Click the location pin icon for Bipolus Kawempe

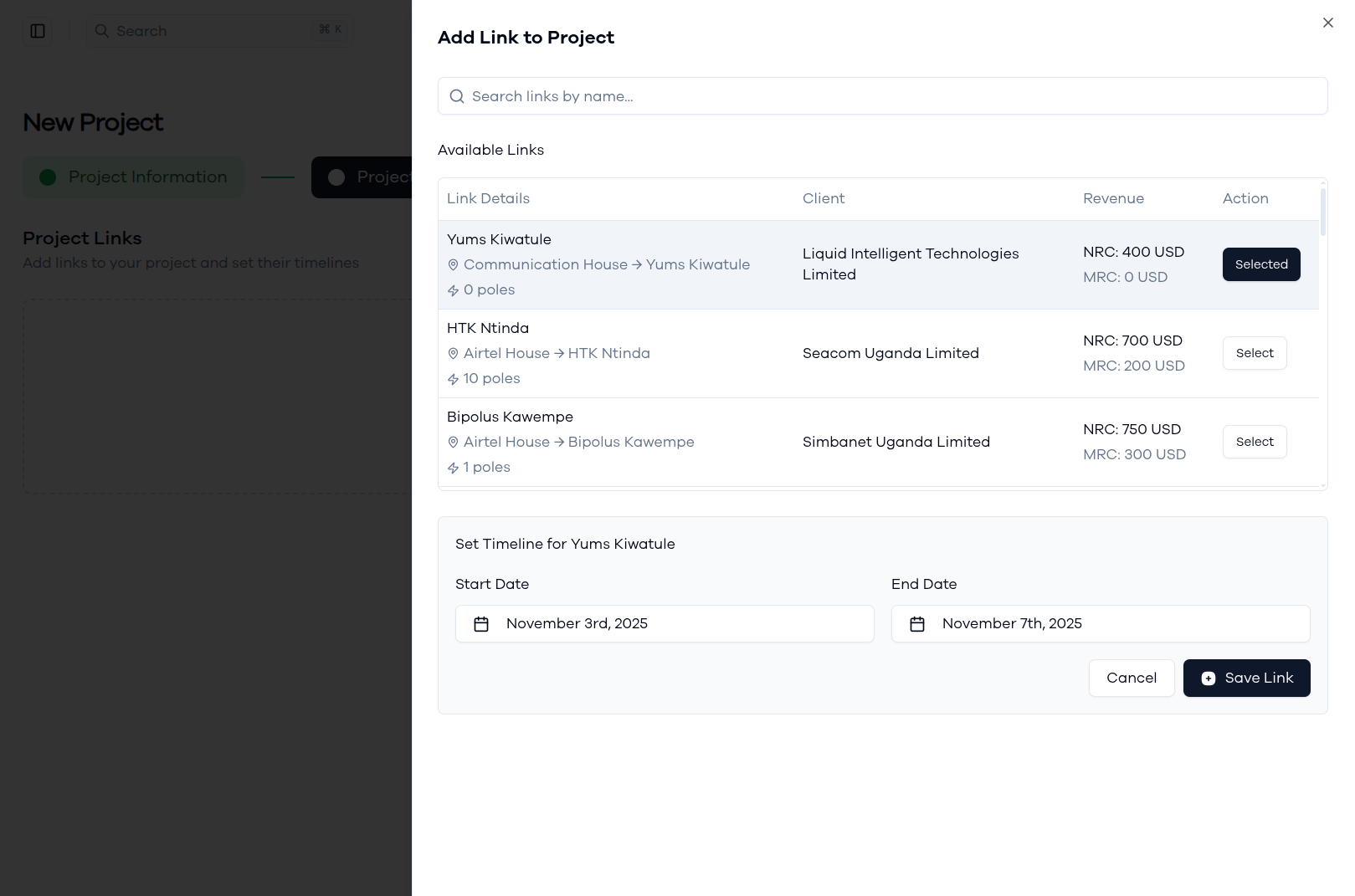(x=453, y=443)
